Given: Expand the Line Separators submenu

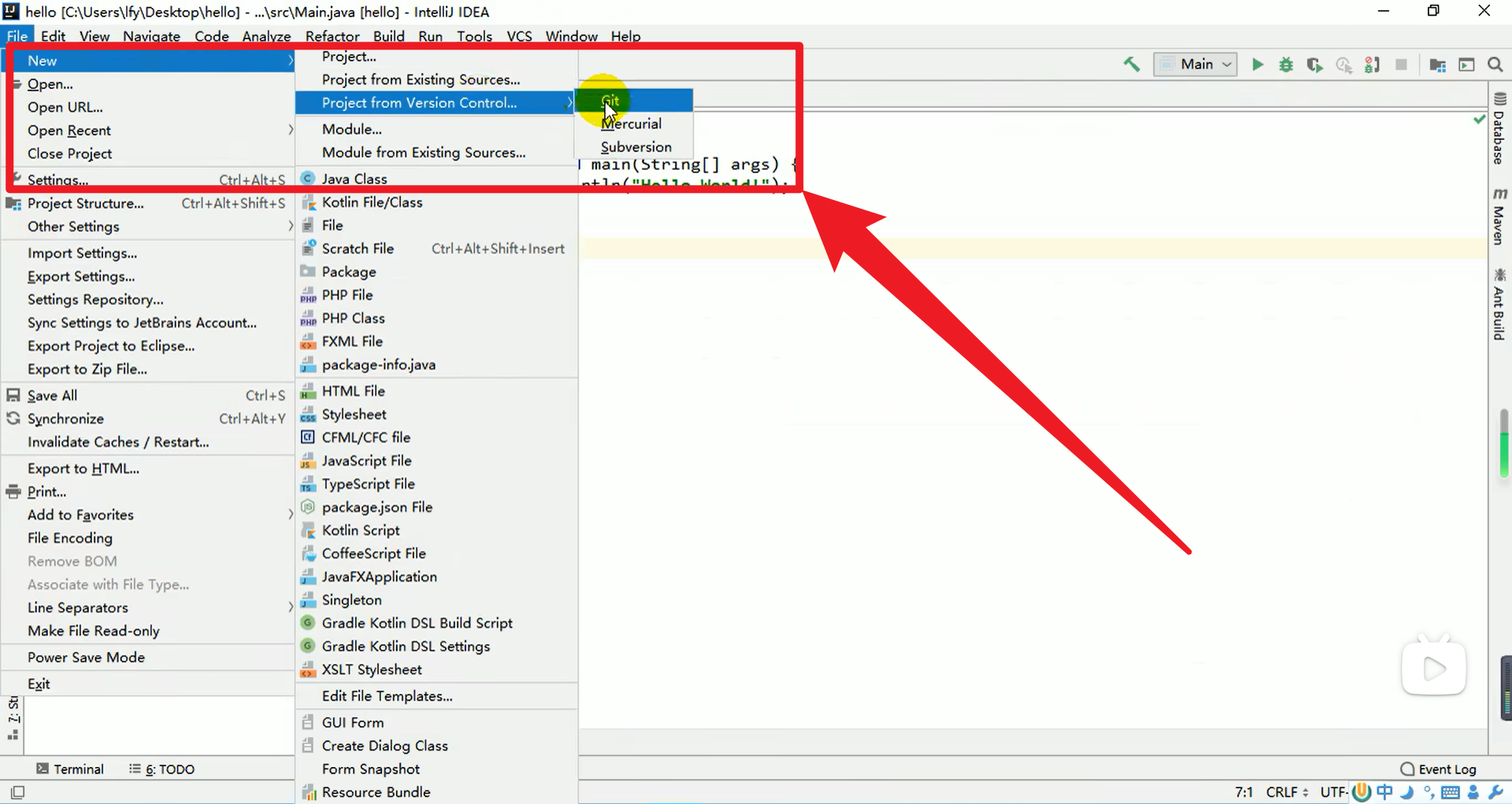Looking at the screenshot, I should 148,608.
